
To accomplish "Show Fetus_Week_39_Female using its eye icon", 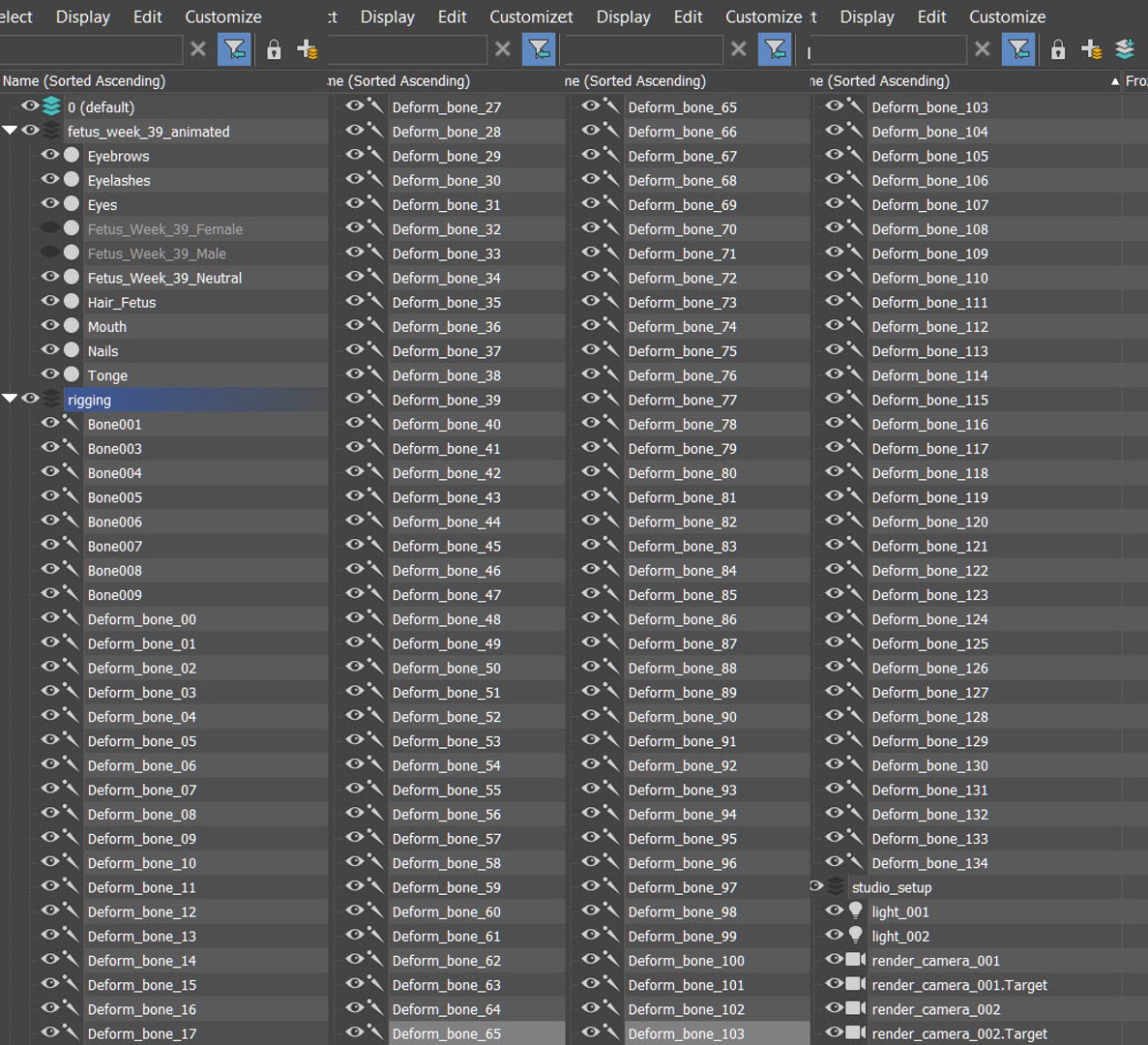I will pyautogui.click(x=49, y=227).
